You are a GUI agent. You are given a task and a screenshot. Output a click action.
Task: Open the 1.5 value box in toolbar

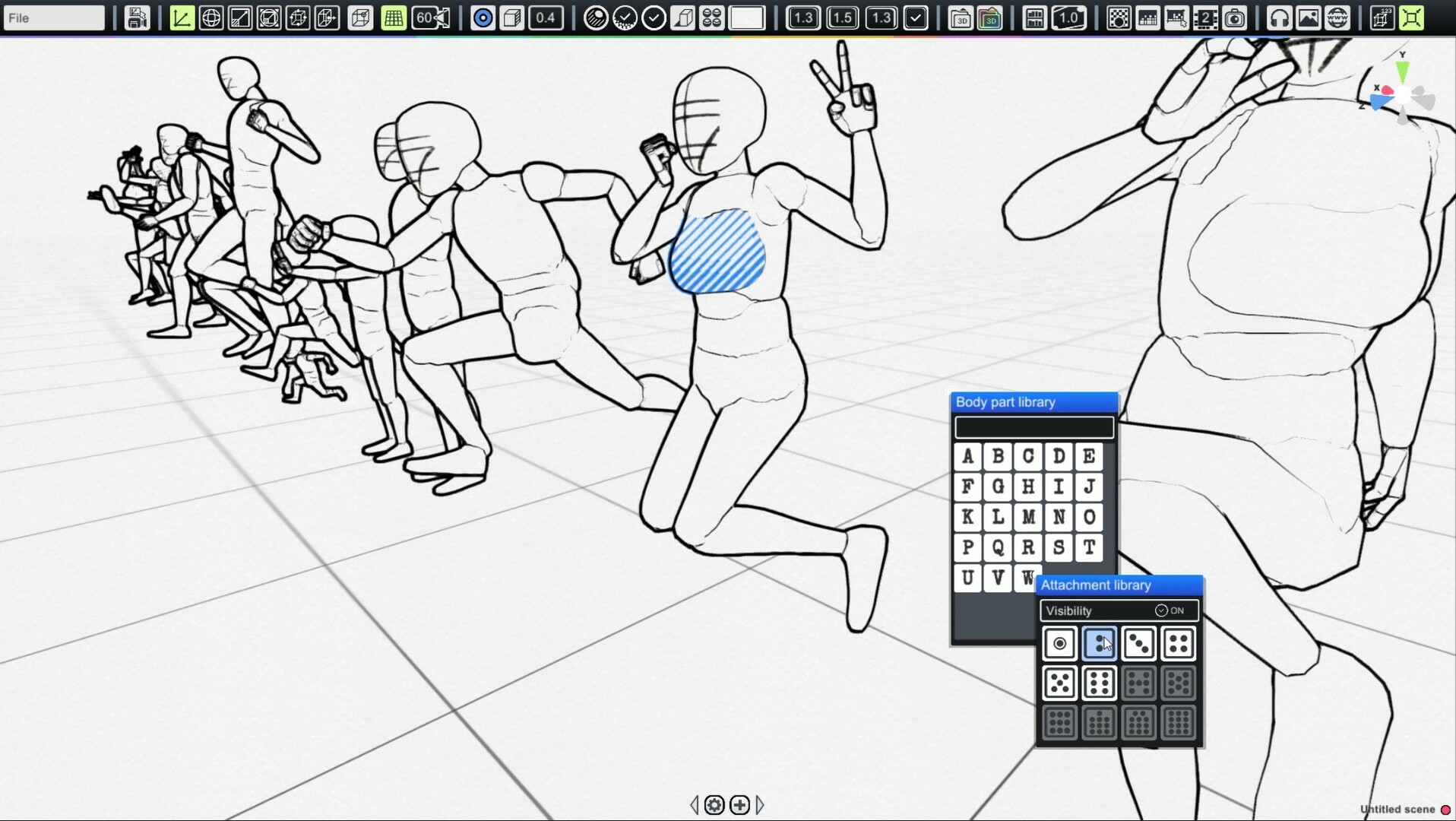[x=842, y=17]
